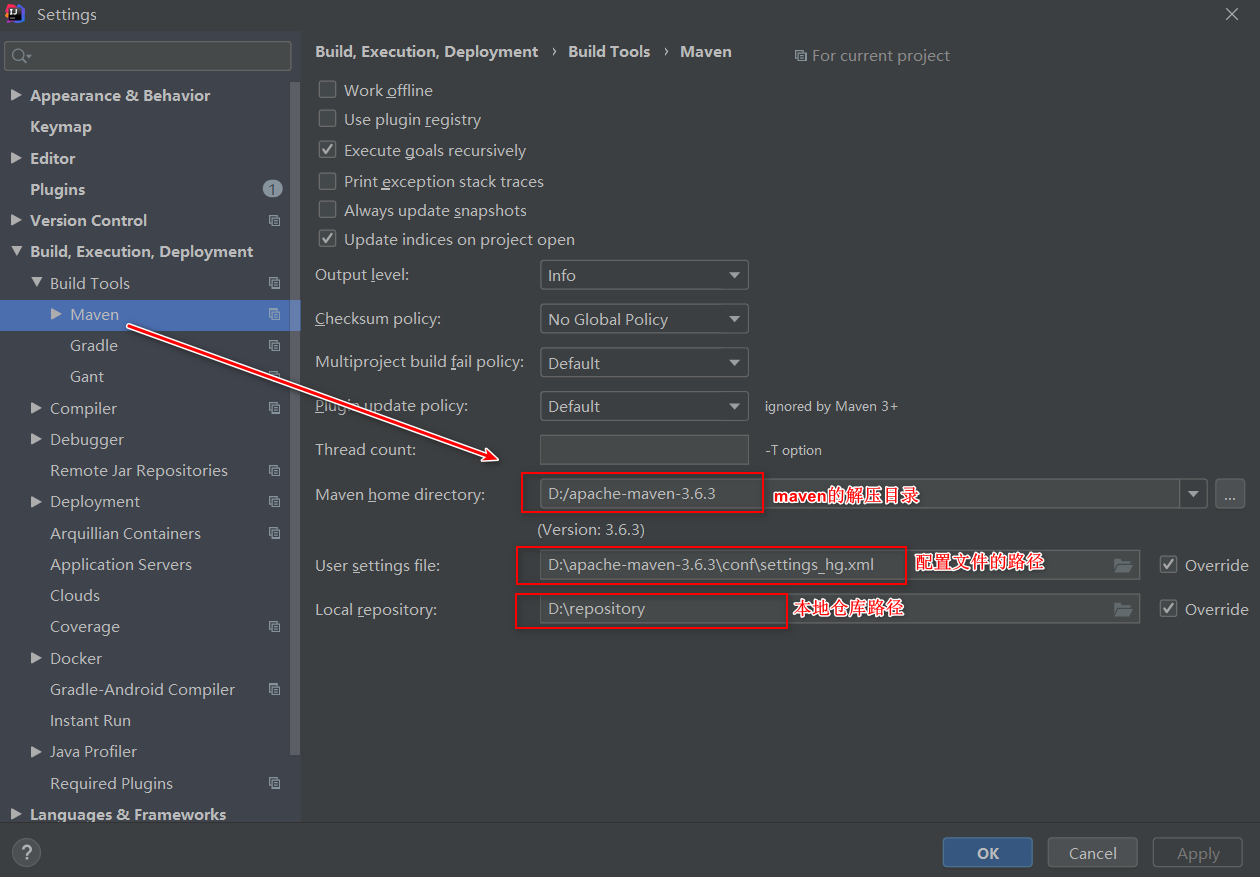The image size is (1260, 877).
Task: Click project-scope icon beside Arquillian Containers
Action: point(274,533)
